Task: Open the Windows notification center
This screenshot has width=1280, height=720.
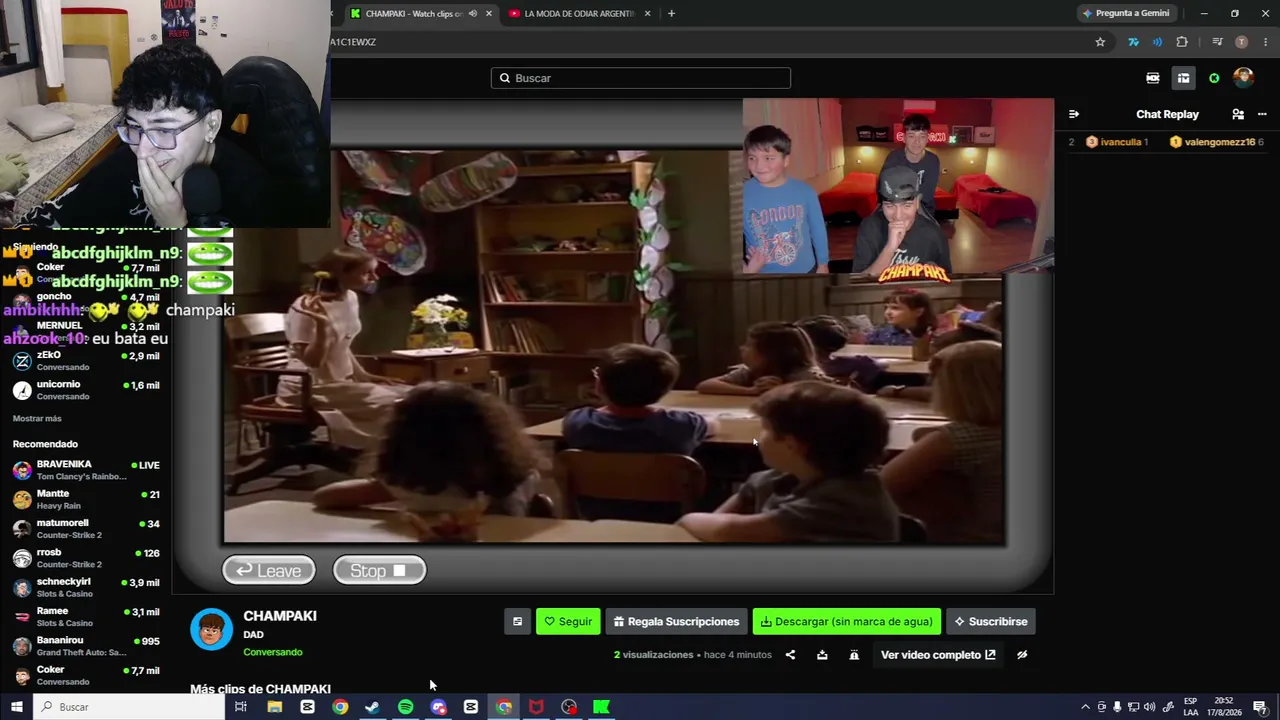Action: 1260,707
